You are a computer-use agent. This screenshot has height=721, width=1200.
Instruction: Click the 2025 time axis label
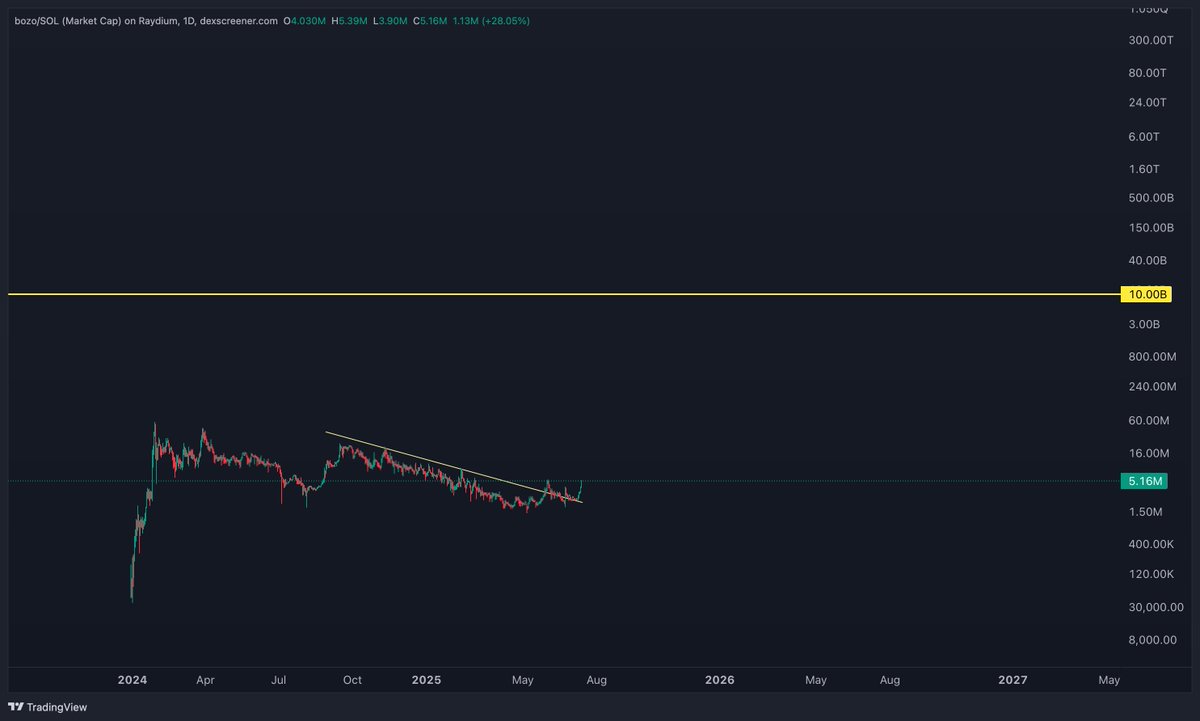(x=426, y=680)
